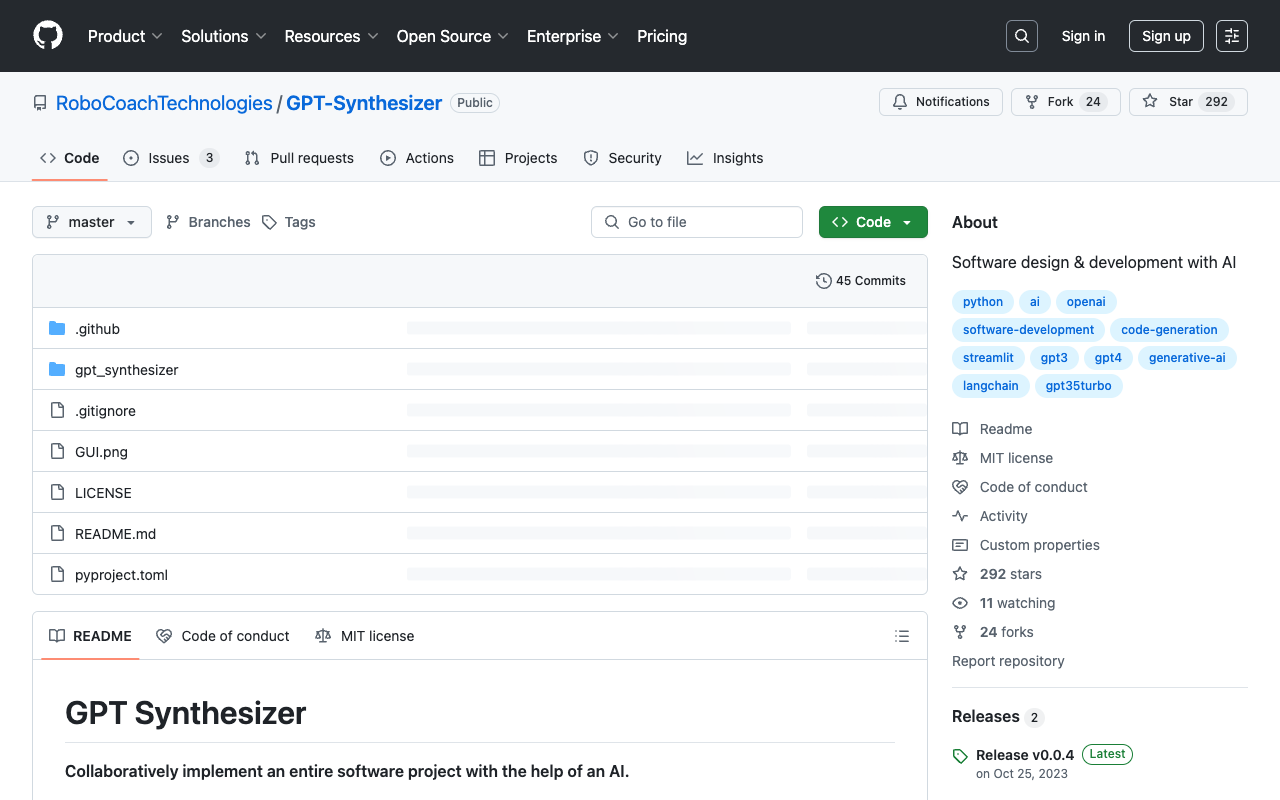Click the file icon beside GUI.png

[x=57, y=452]
